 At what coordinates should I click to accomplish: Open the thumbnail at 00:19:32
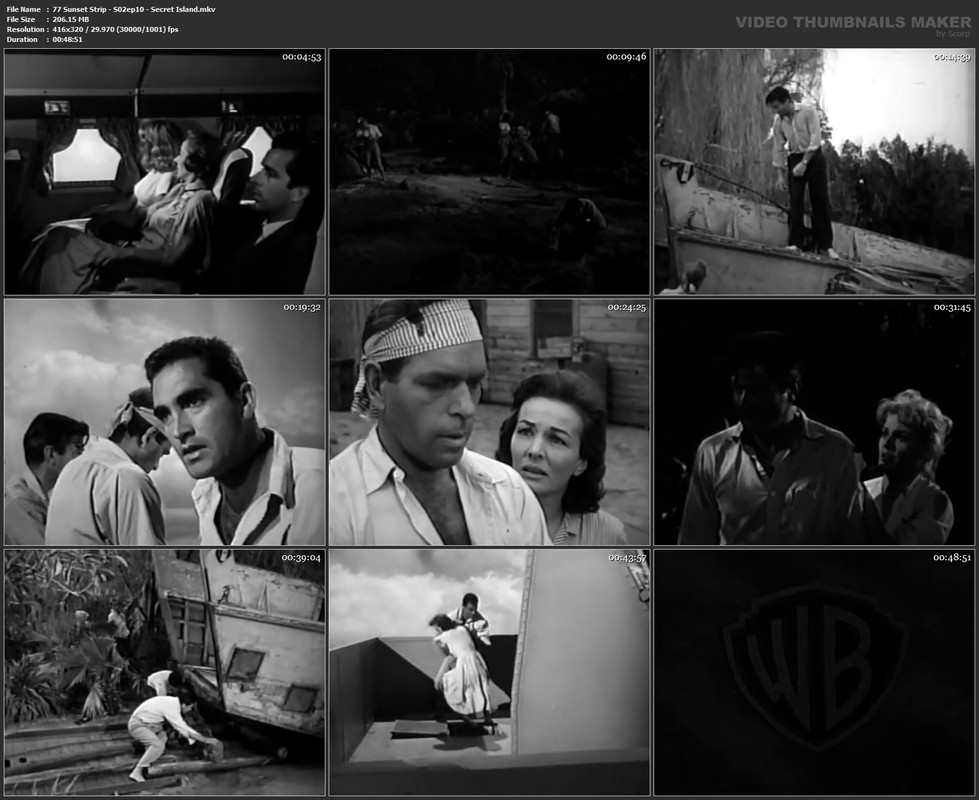[165, 422]
